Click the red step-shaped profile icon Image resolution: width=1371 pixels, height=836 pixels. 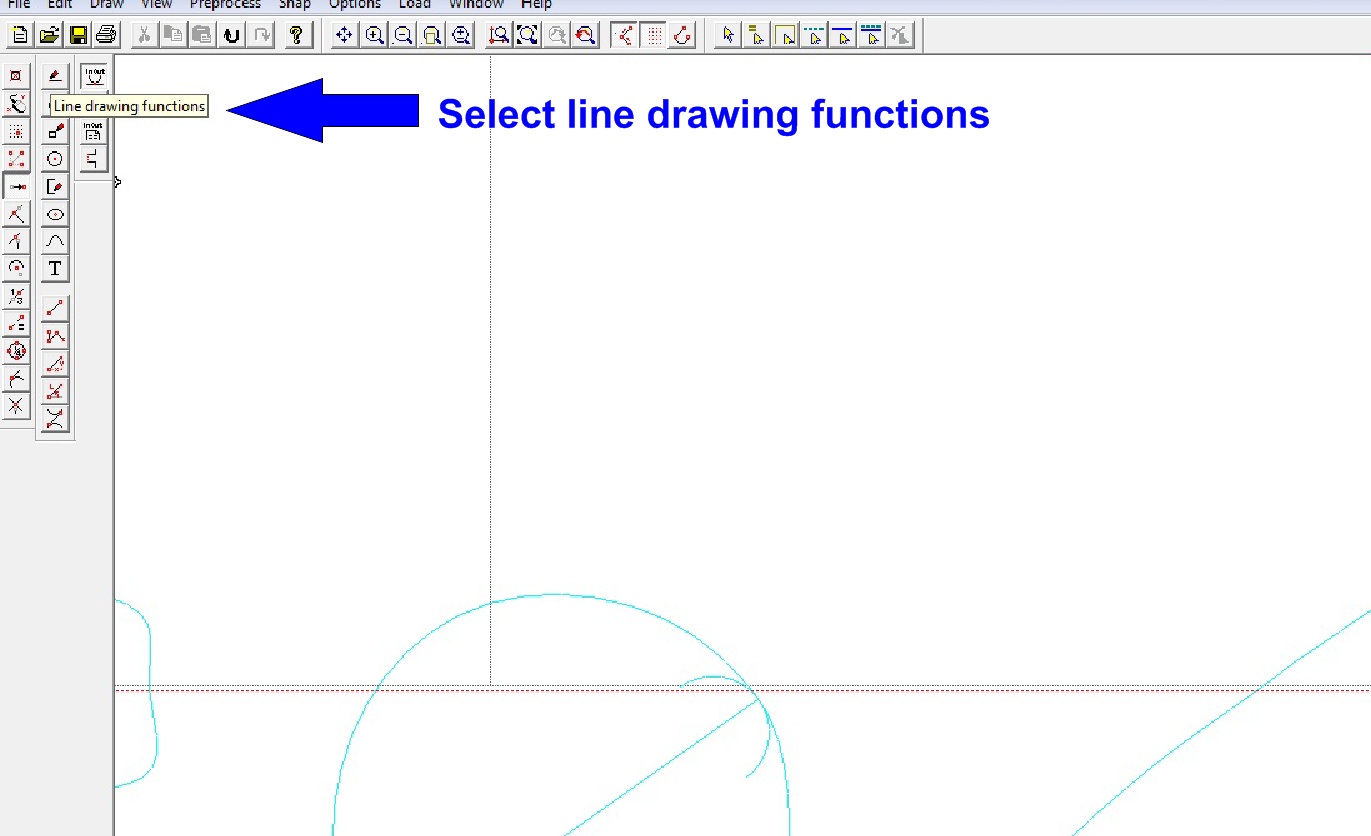point(94,158)
